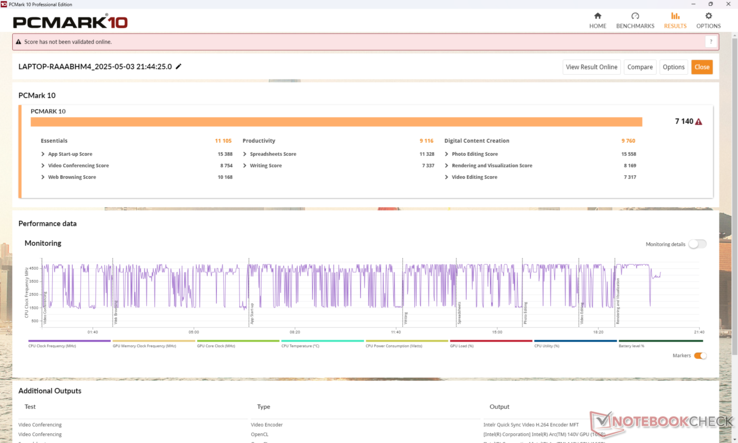Click the overall score 7 140

684,121
